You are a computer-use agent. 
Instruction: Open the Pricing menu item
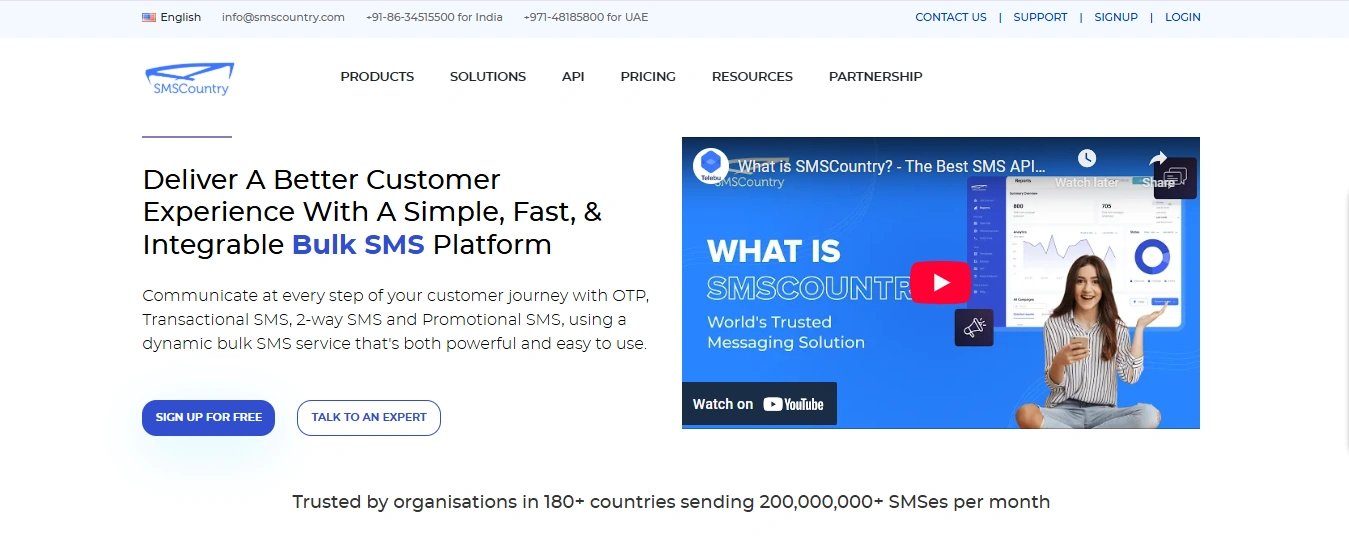coord(648,76)
